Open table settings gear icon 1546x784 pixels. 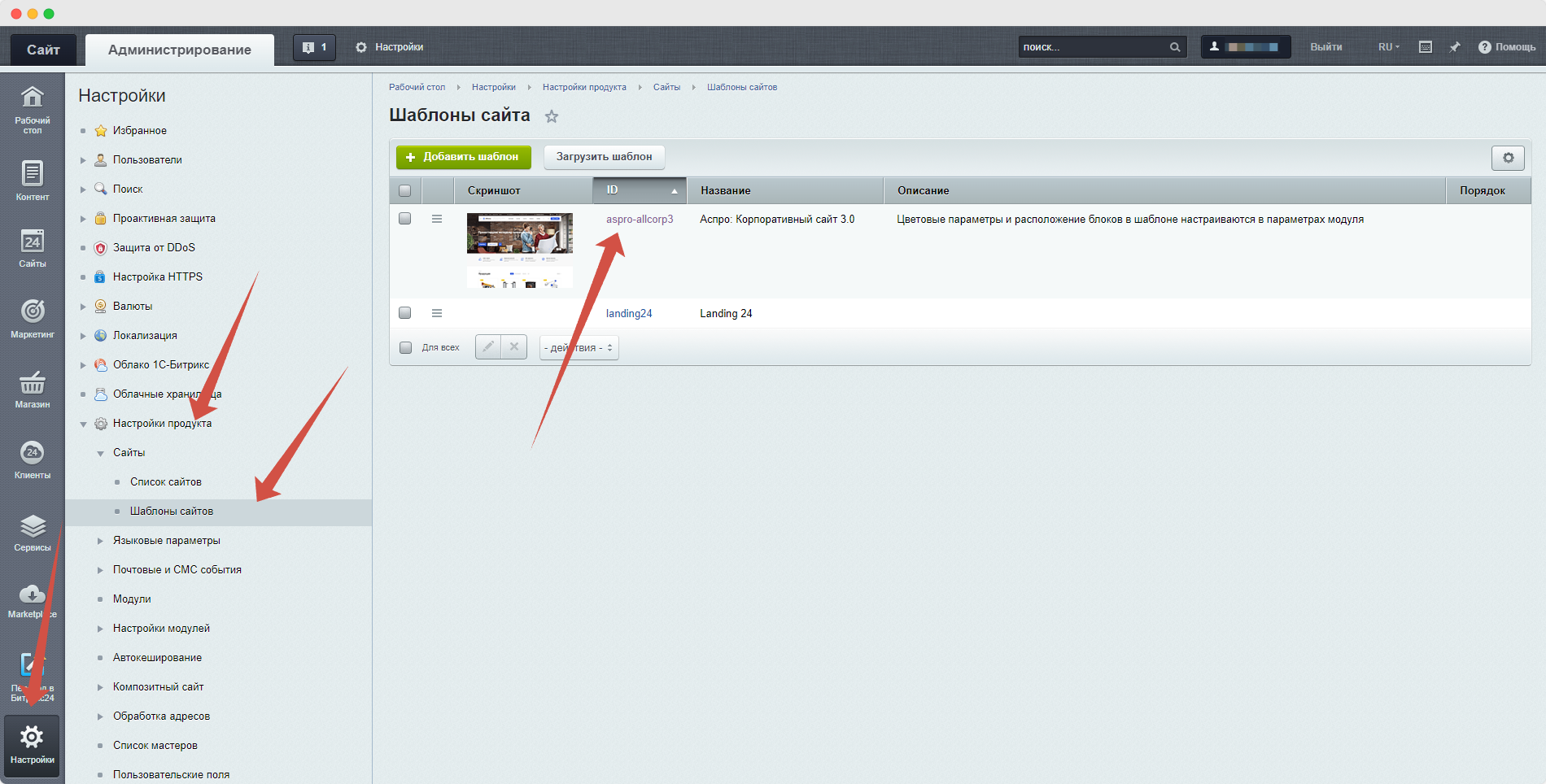(x=1508, y=158)
